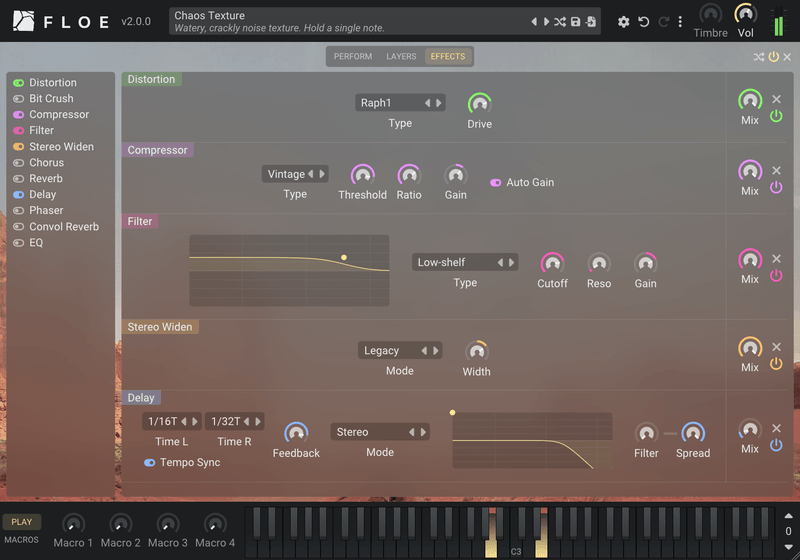Click the PLAY button
800x560 pixels.
tap(22, 522)
